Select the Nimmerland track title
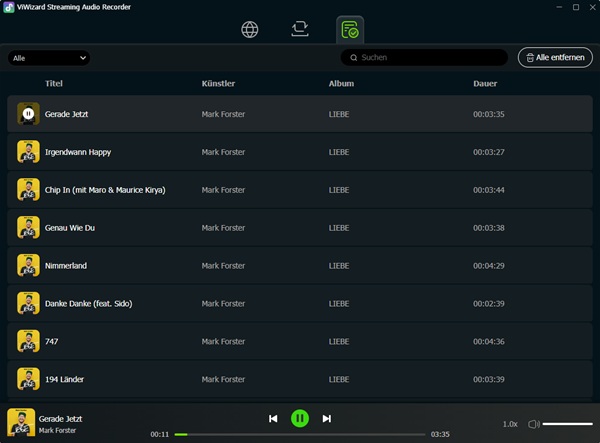Image resolution: width=600 pixels, height=443 pixels. (66, 265)
